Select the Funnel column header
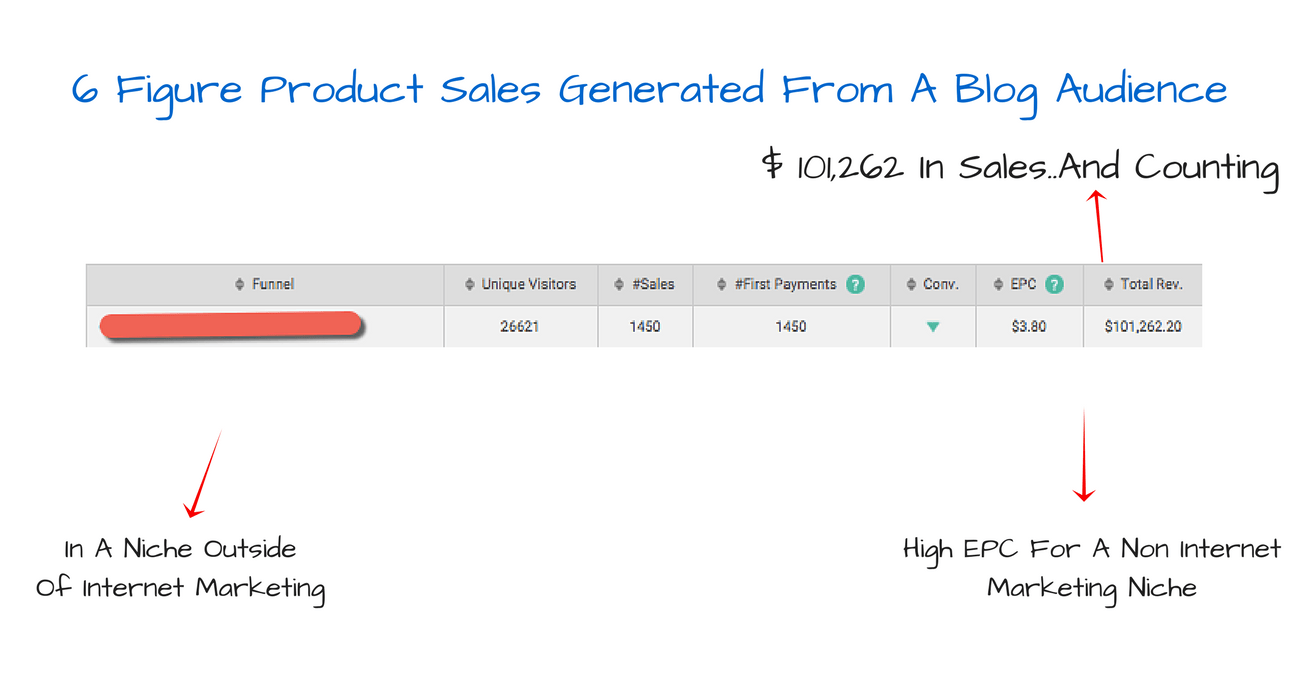This screenshot has width=1300, height=700. click(x=265, y=285)
